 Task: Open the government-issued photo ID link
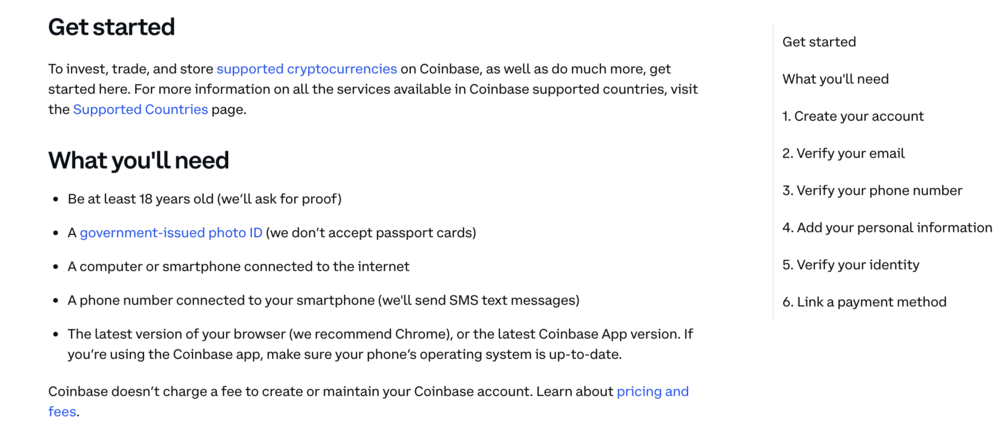171,233
